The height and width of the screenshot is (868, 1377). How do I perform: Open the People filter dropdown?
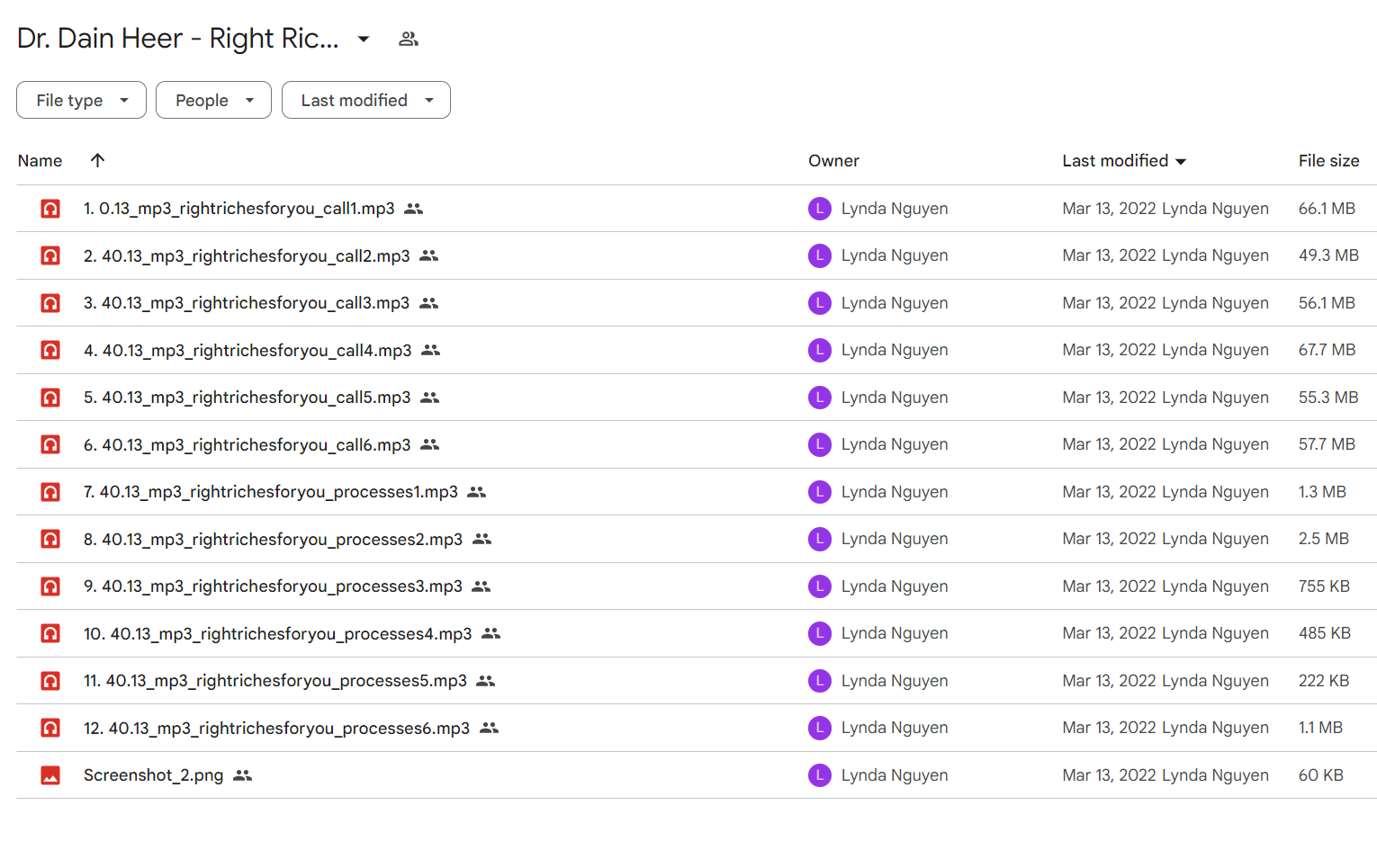[213, 100]
